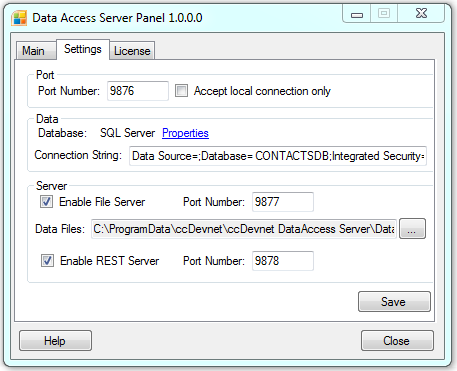Click the app icon in title bar
The image size is (457, 371).
pos(19,18)
